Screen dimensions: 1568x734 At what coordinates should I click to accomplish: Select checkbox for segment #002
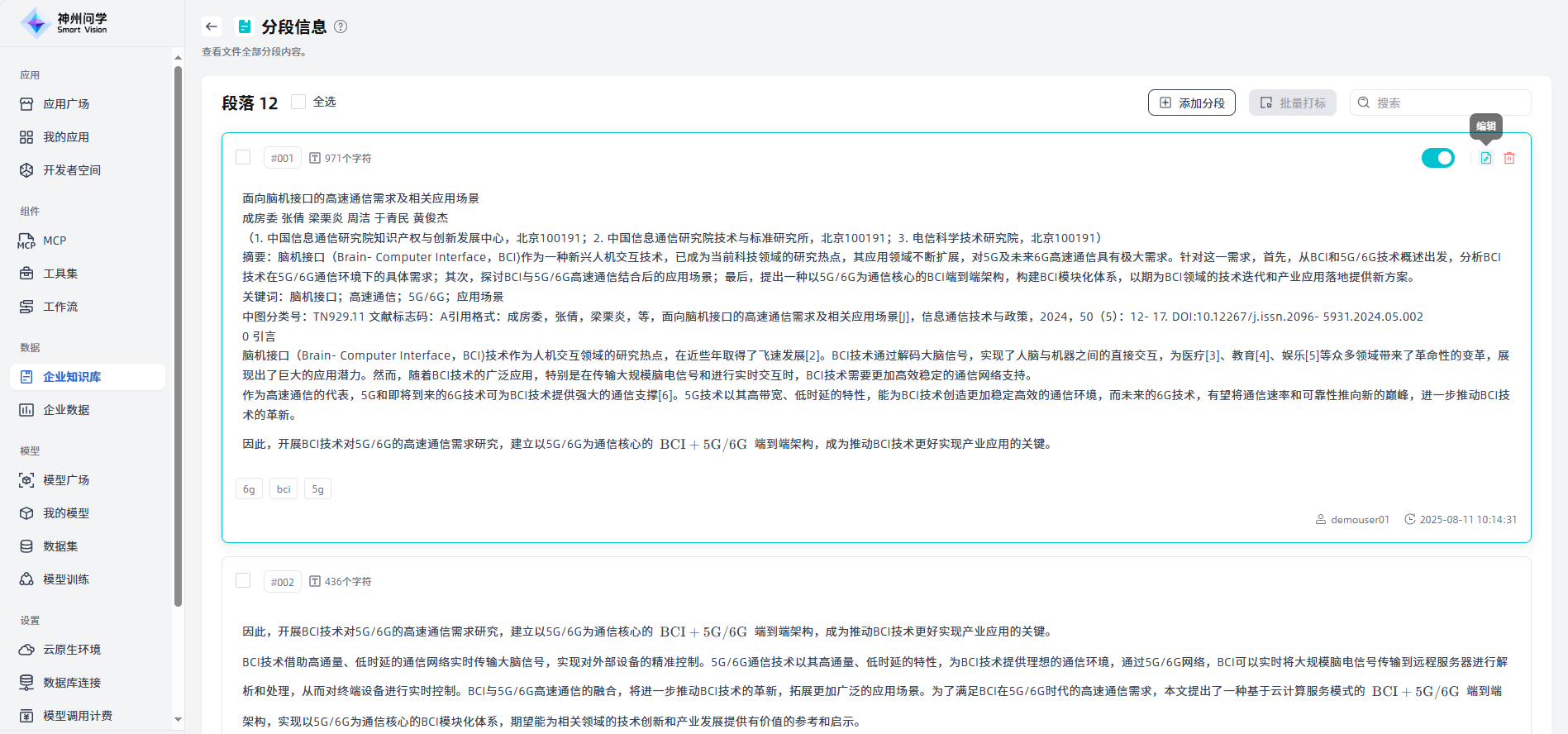click(x=243, y=580)
